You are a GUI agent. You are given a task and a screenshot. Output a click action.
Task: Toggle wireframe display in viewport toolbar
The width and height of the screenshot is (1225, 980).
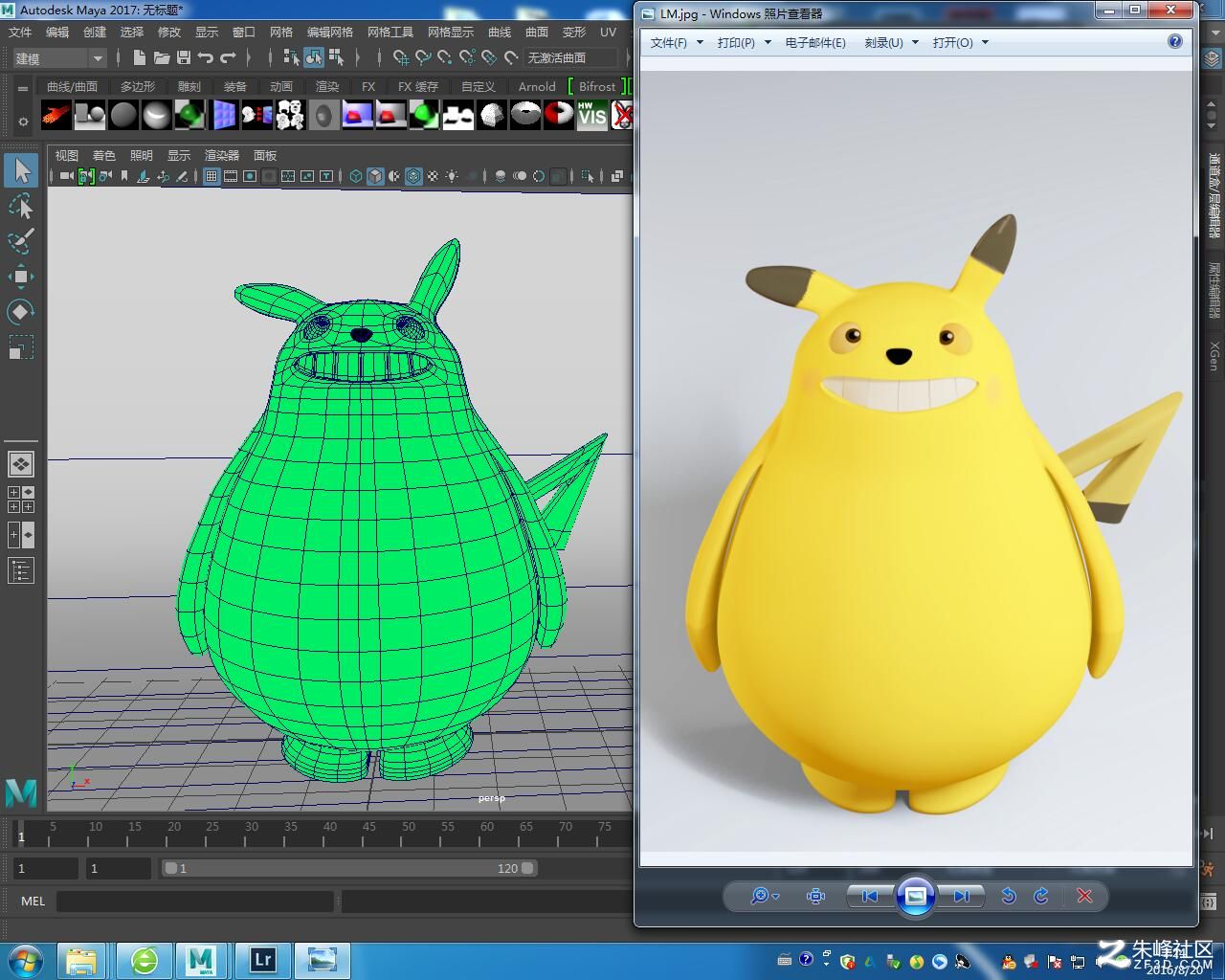356,176
